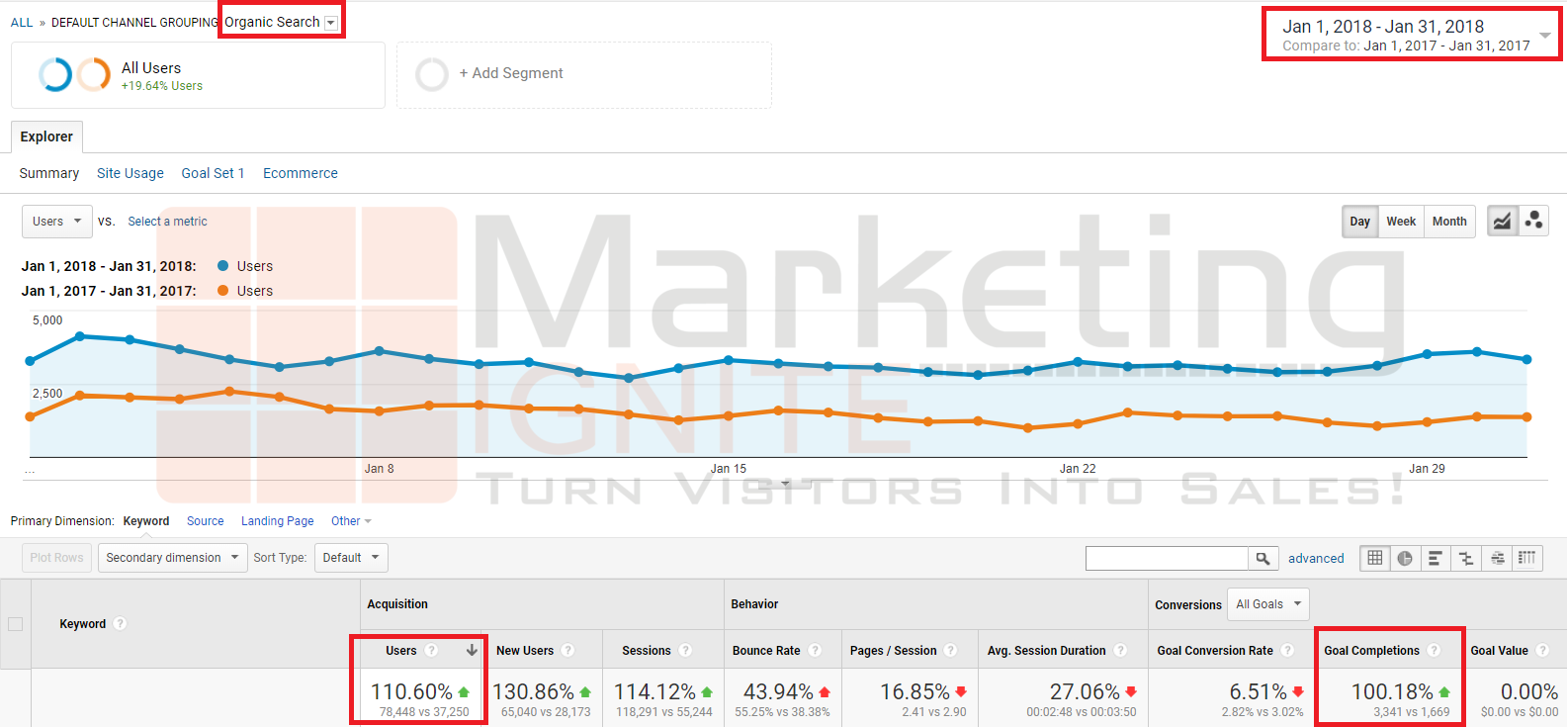Tick the Keyword column select-all checkbox
The image size is (1568, 727).
pos(16,624)
